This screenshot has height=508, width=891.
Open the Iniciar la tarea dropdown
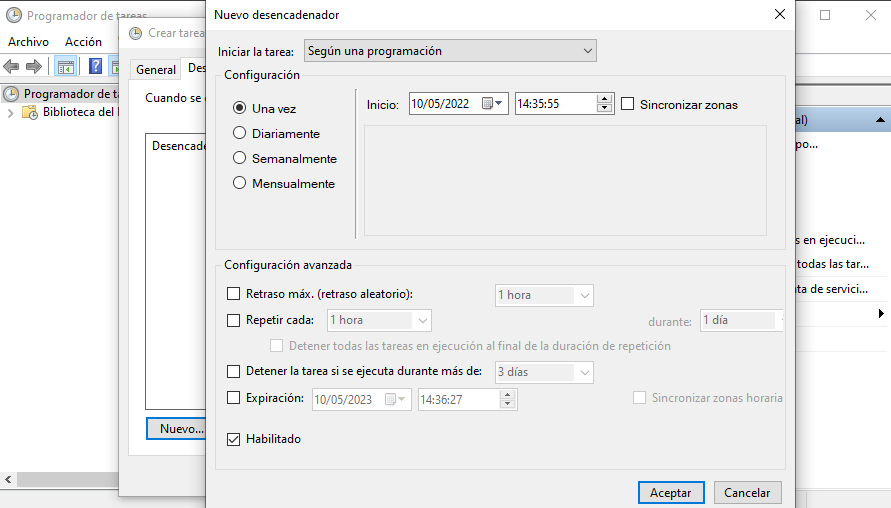(450, 51)
